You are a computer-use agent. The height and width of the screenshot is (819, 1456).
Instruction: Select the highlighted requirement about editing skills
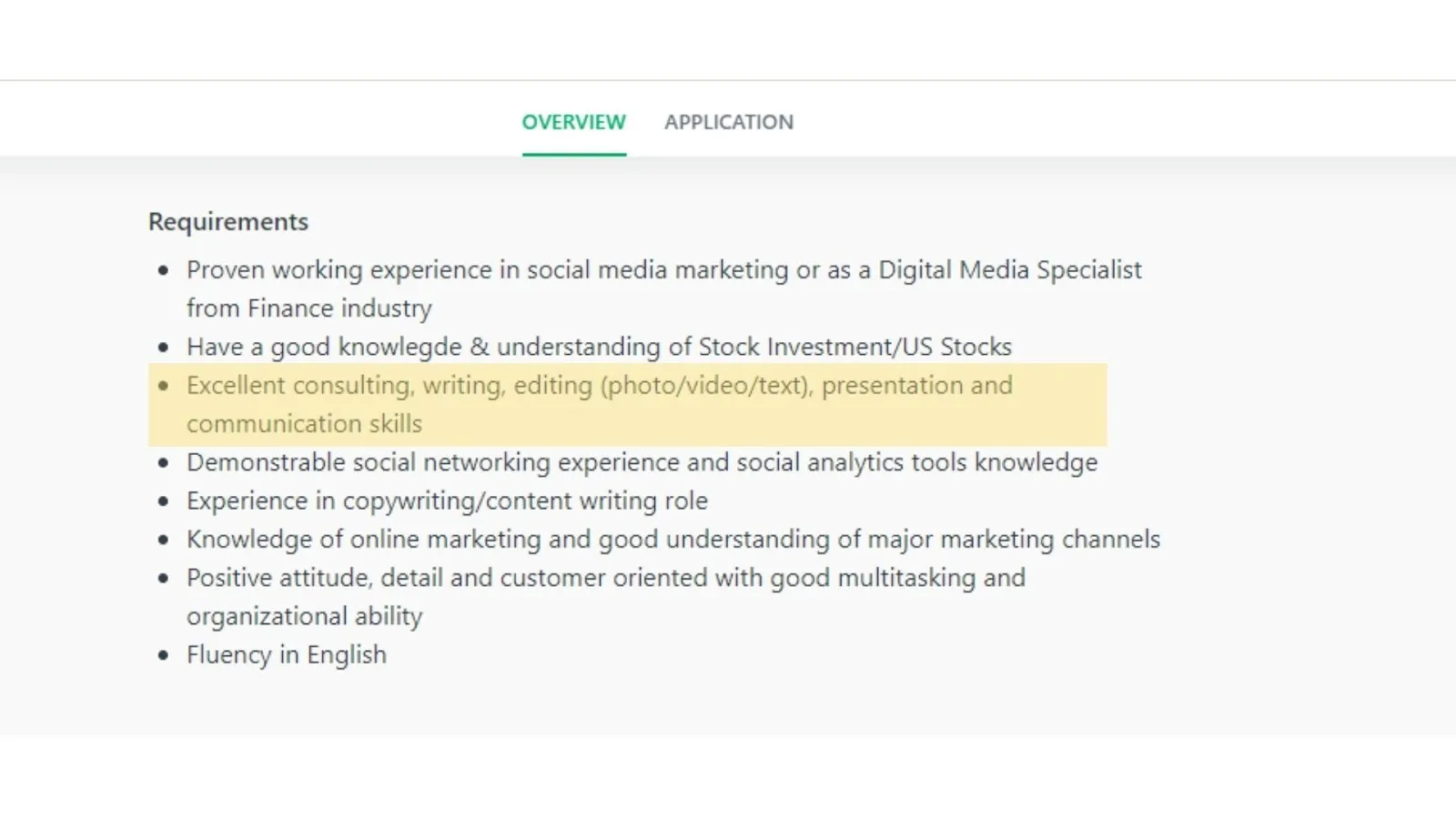coord(599,385)
